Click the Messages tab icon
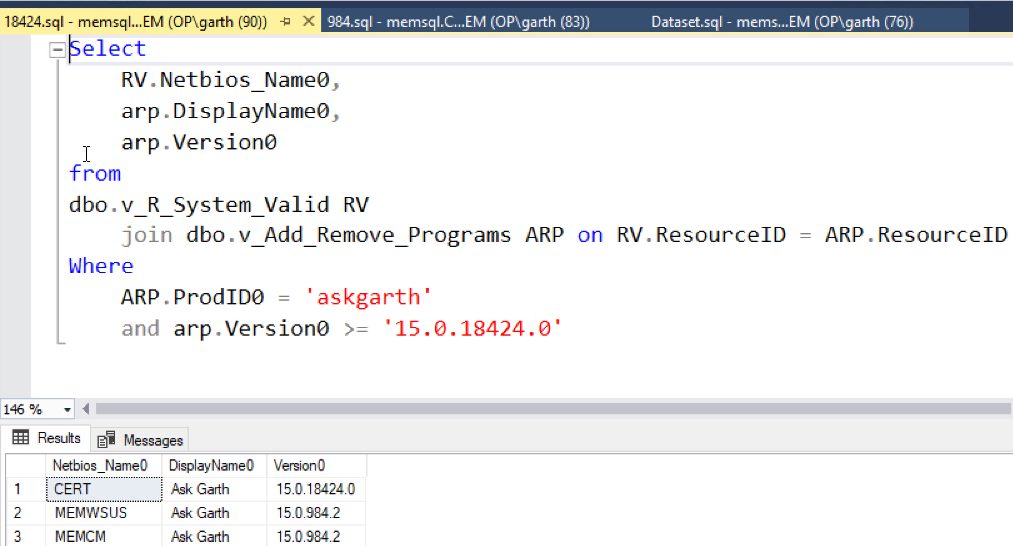 point(106,439)
